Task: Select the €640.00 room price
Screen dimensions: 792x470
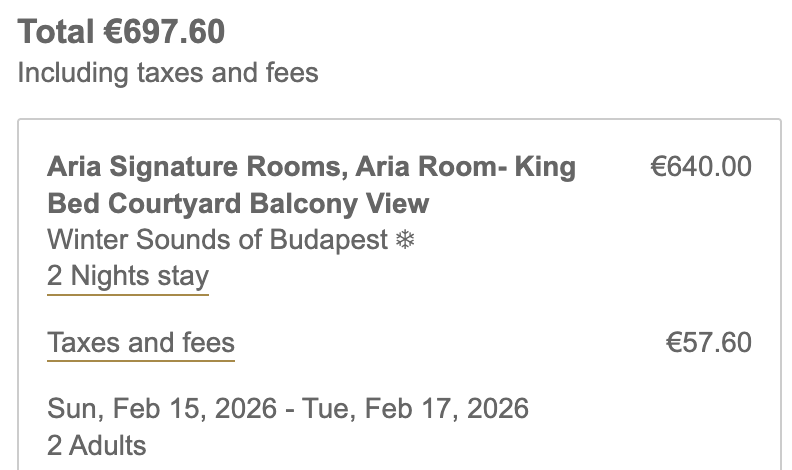Action: click(x=700, y=167)
